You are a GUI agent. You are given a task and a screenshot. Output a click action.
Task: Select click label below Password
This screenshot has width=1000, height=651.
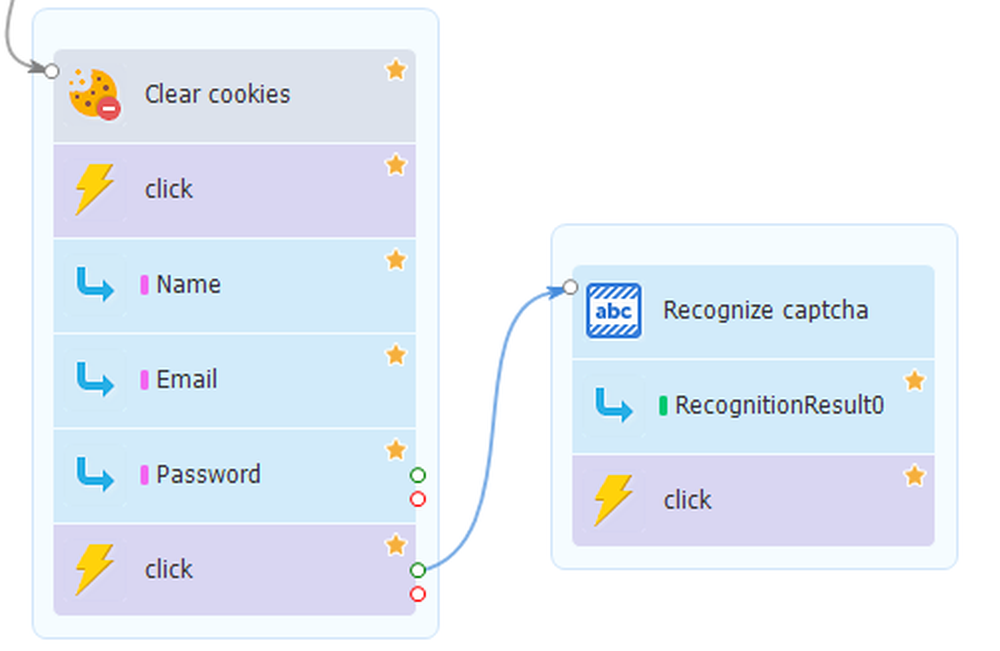[168, 569]
